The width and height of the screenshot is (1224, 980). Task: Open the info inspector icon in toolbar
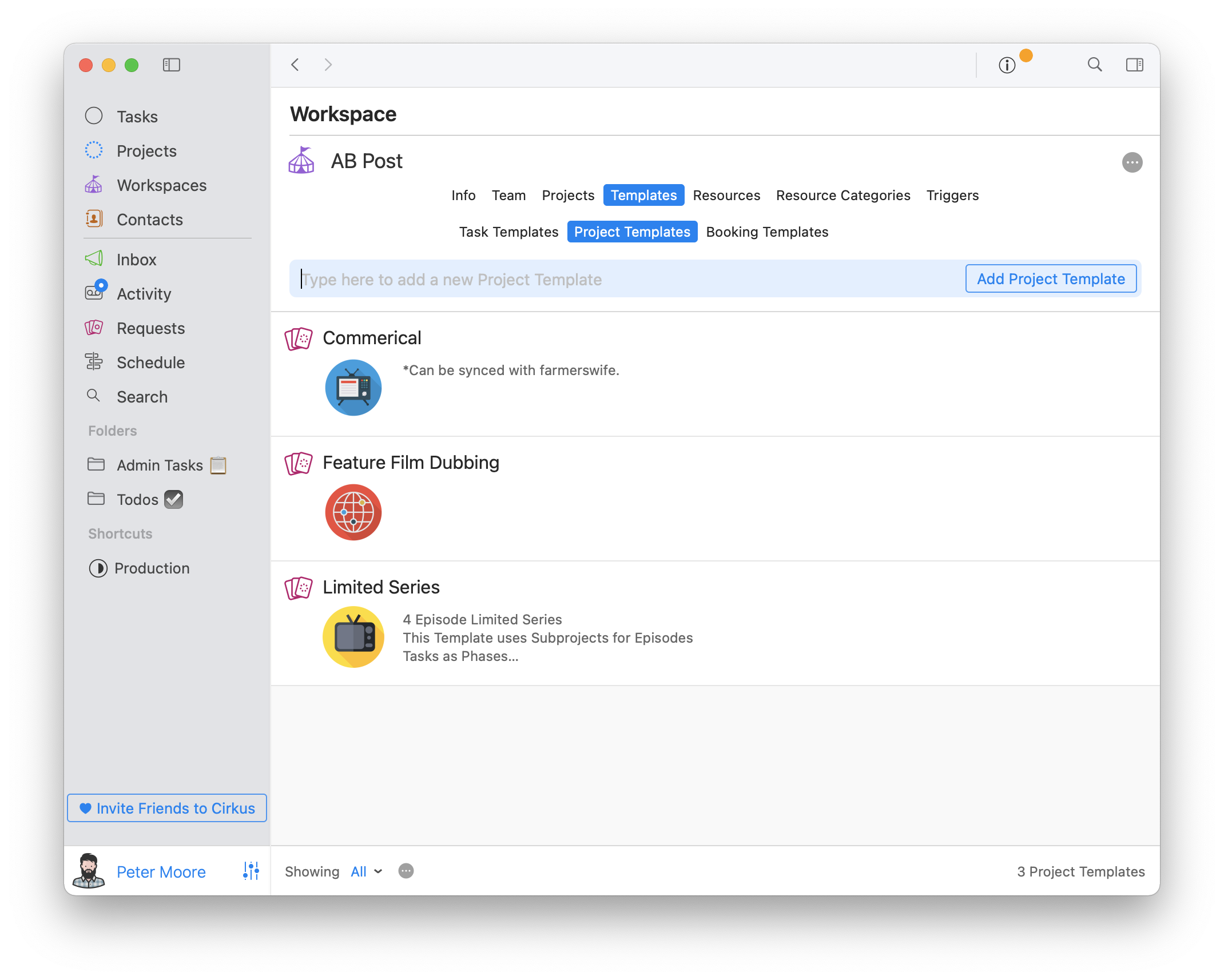[x=1007, y=65]
